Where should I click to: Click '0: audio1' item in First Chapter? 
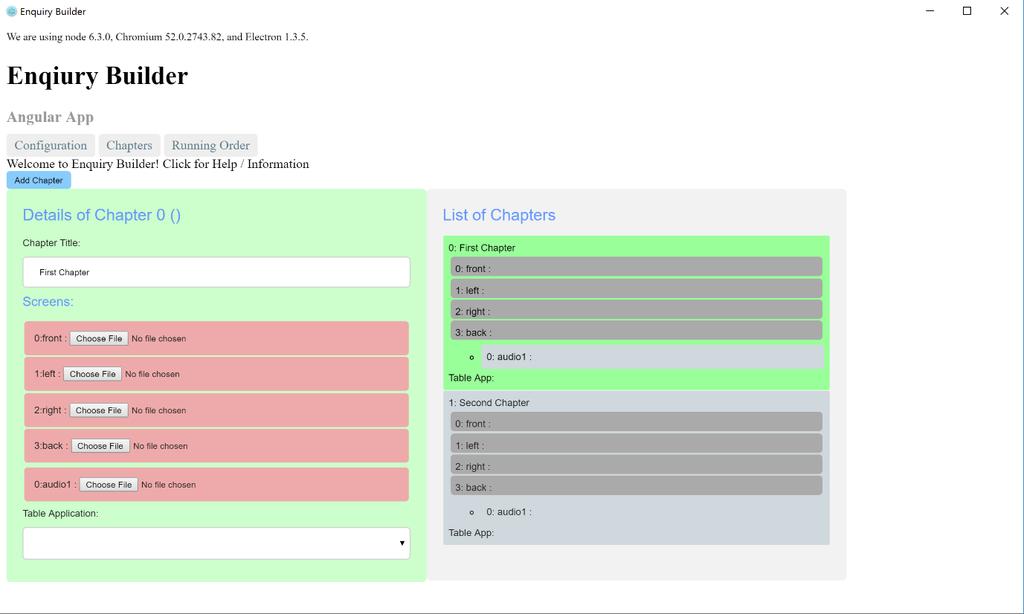click(x=652, y=357)
